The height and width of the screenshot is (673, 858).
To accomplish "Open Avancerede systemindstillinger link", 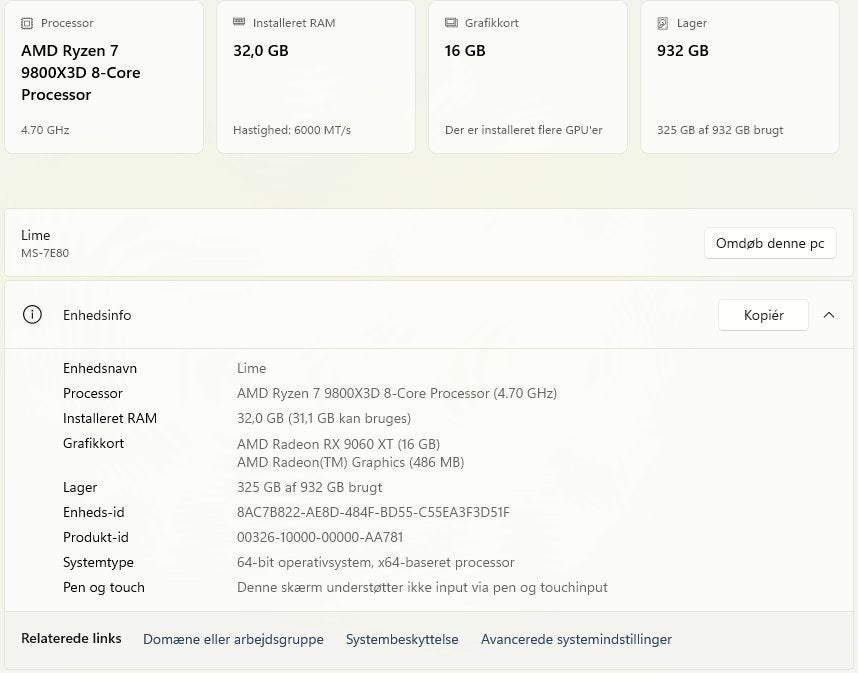I will 576,639.
